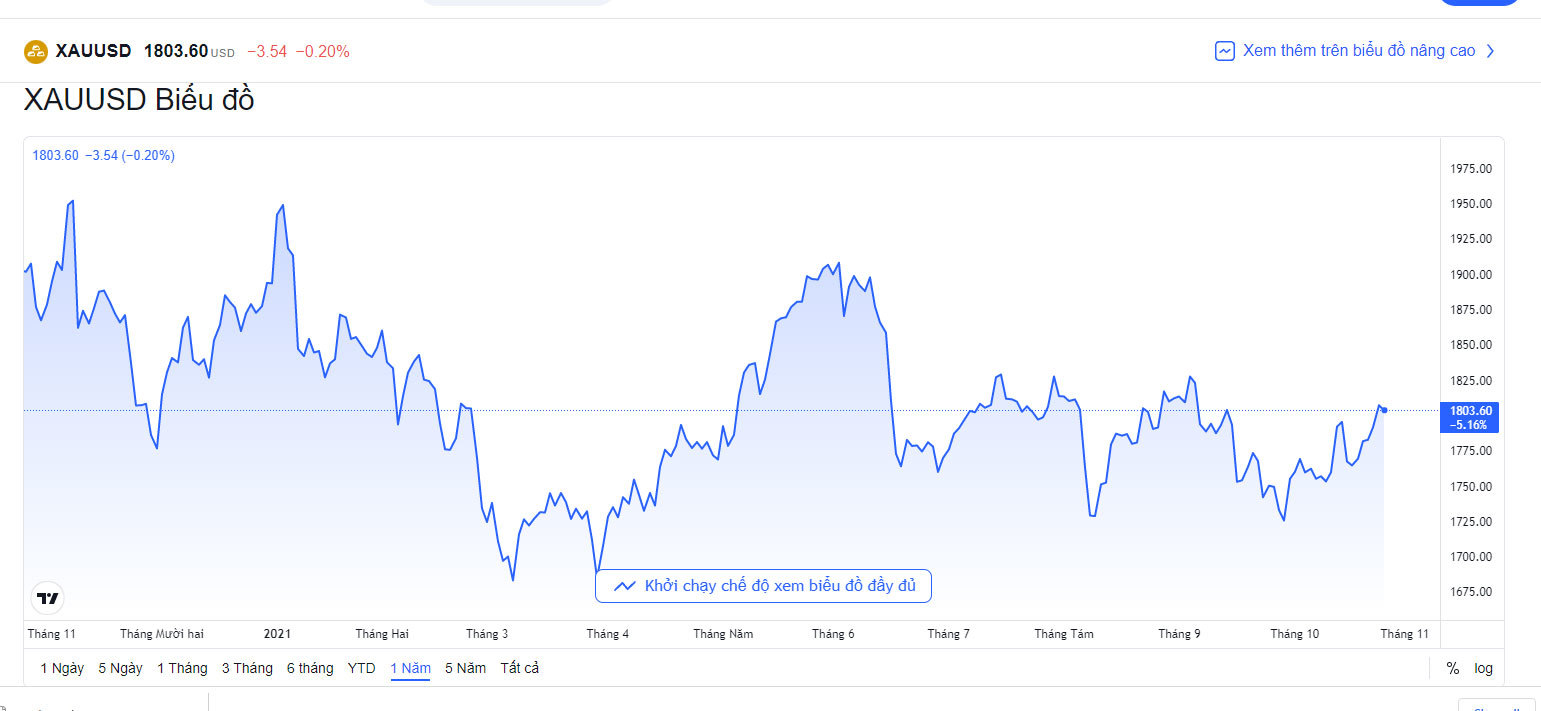Select the active '1 Năm' range
This screenshot has height=711, width=1541.
[x=410, y=668]
